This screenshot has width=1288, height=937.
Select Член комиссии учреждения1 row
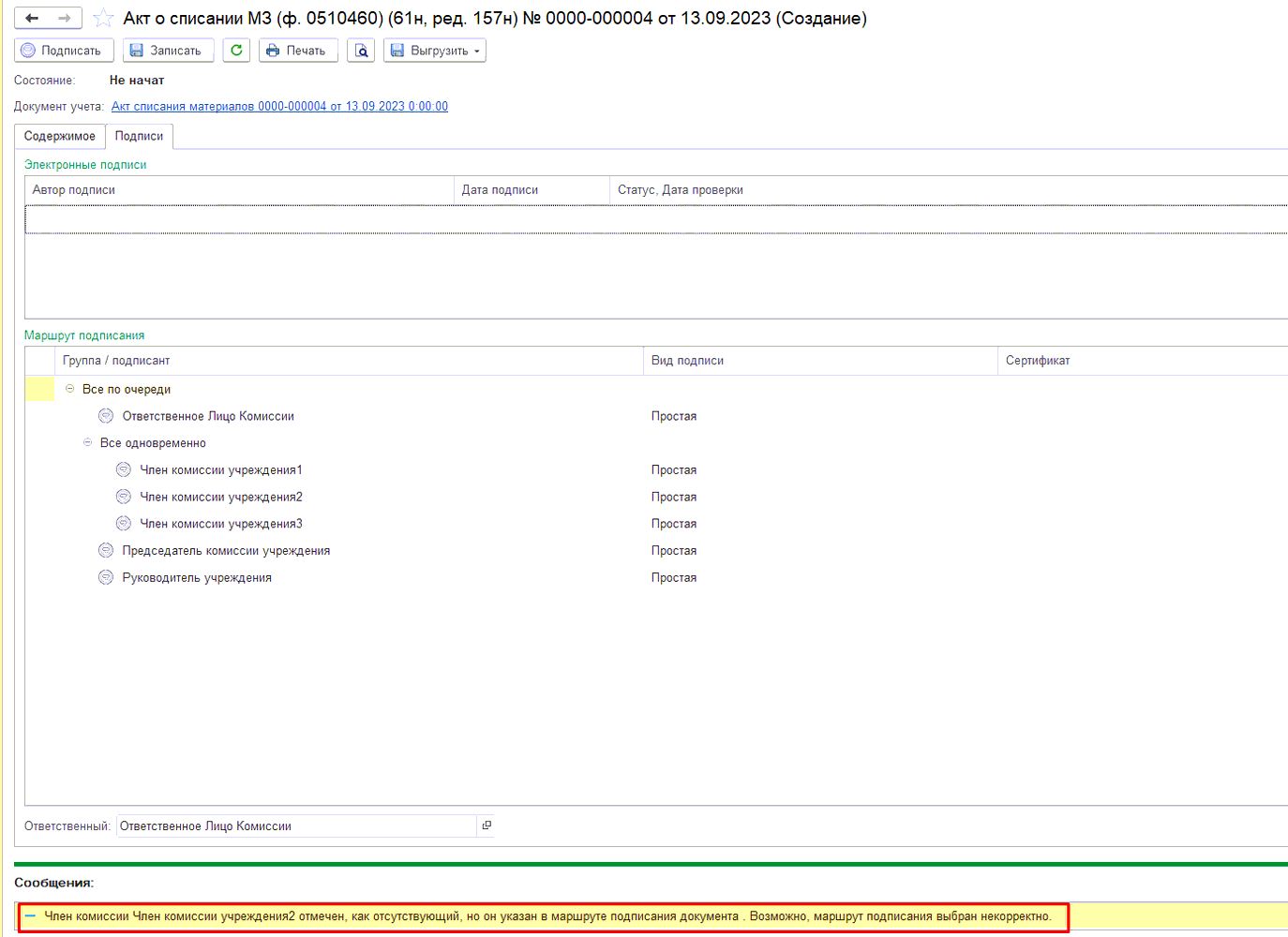tap(656, 470)
